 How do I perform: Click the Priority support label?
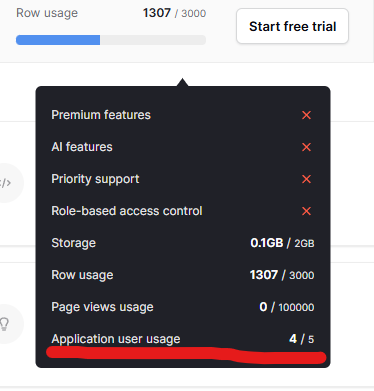click(x=95, y=179)
